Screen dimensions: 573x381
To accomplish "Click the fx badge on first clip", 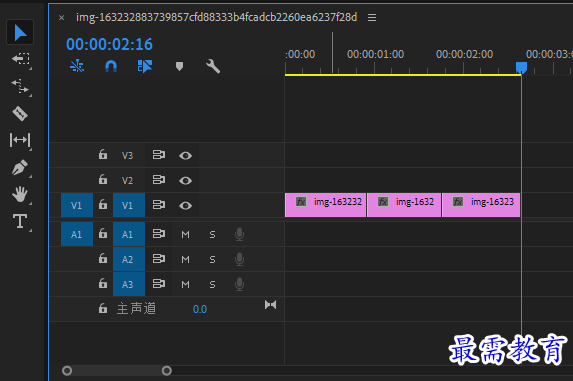I will click(301, 202).
